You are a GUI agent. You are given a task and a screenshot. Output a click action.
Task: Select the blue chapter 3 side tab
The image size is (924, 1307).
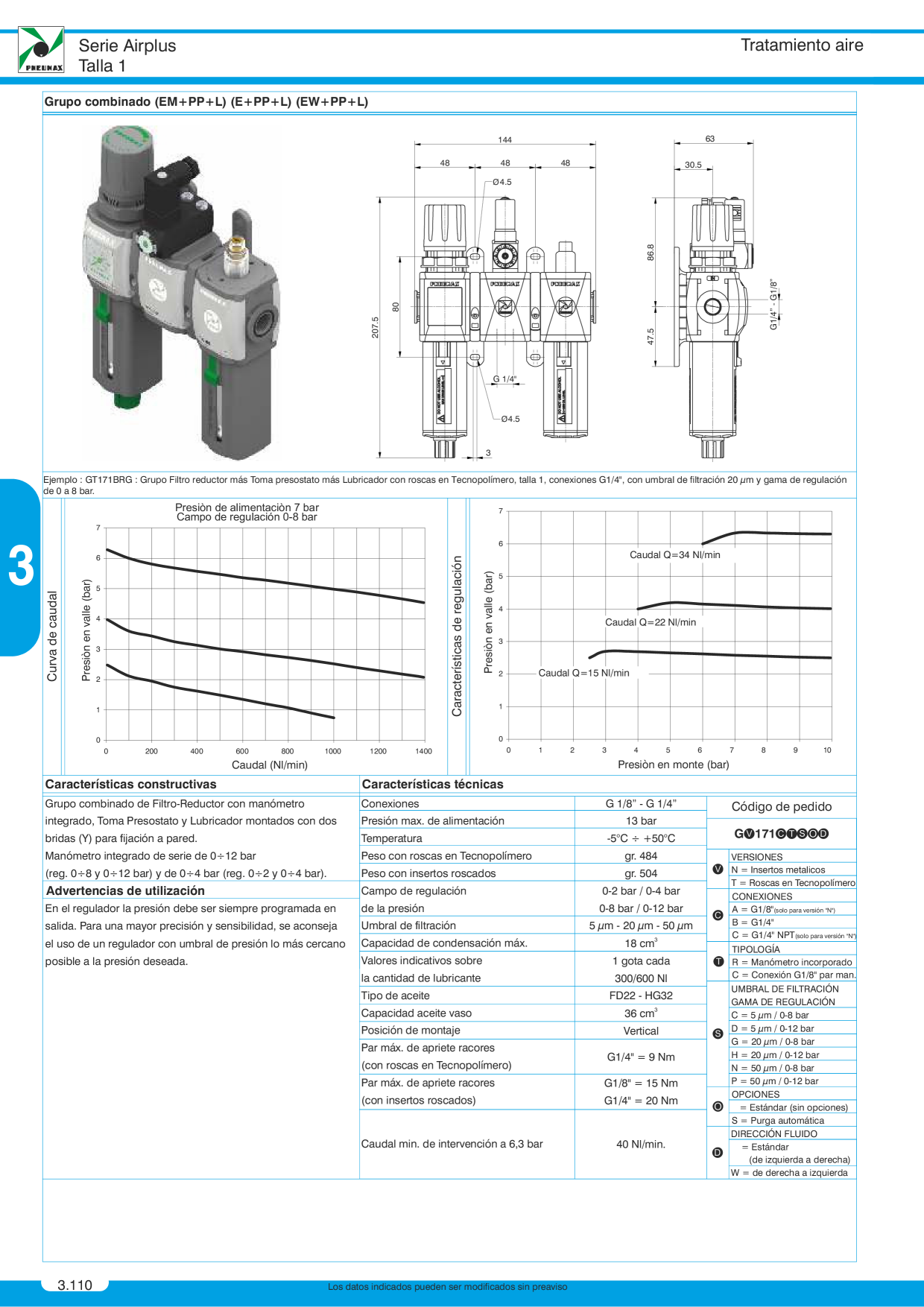pyautogui.click(x=20, y=567)
